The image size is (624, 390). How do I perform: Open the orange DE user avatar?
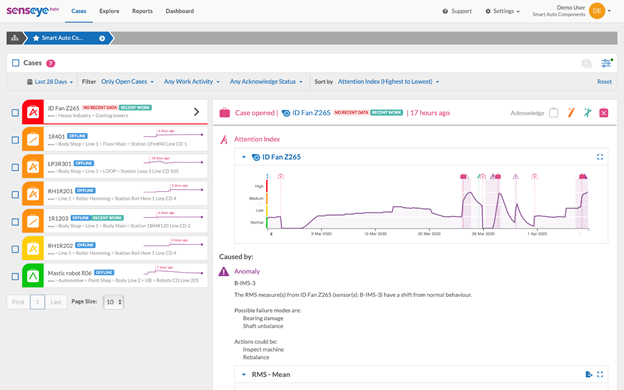click(x=597, y=11)
